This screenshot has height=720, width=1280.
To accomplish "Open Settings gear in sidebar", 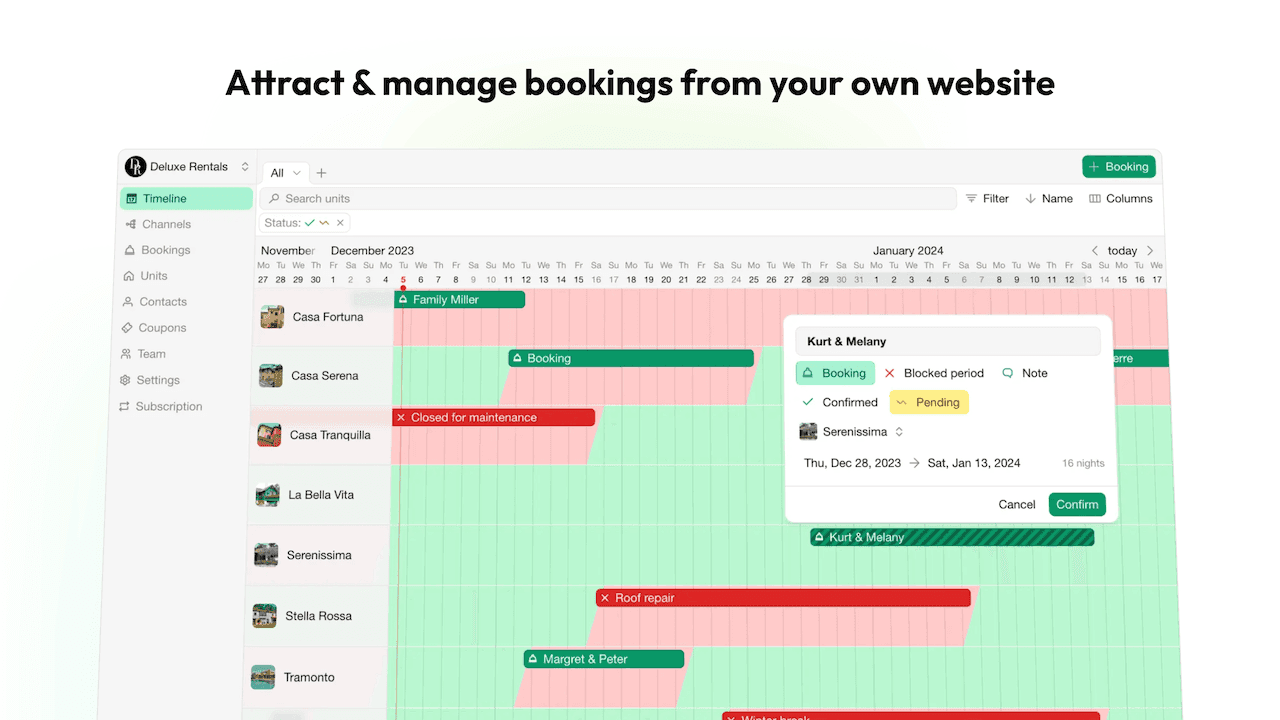I will 126,380.
